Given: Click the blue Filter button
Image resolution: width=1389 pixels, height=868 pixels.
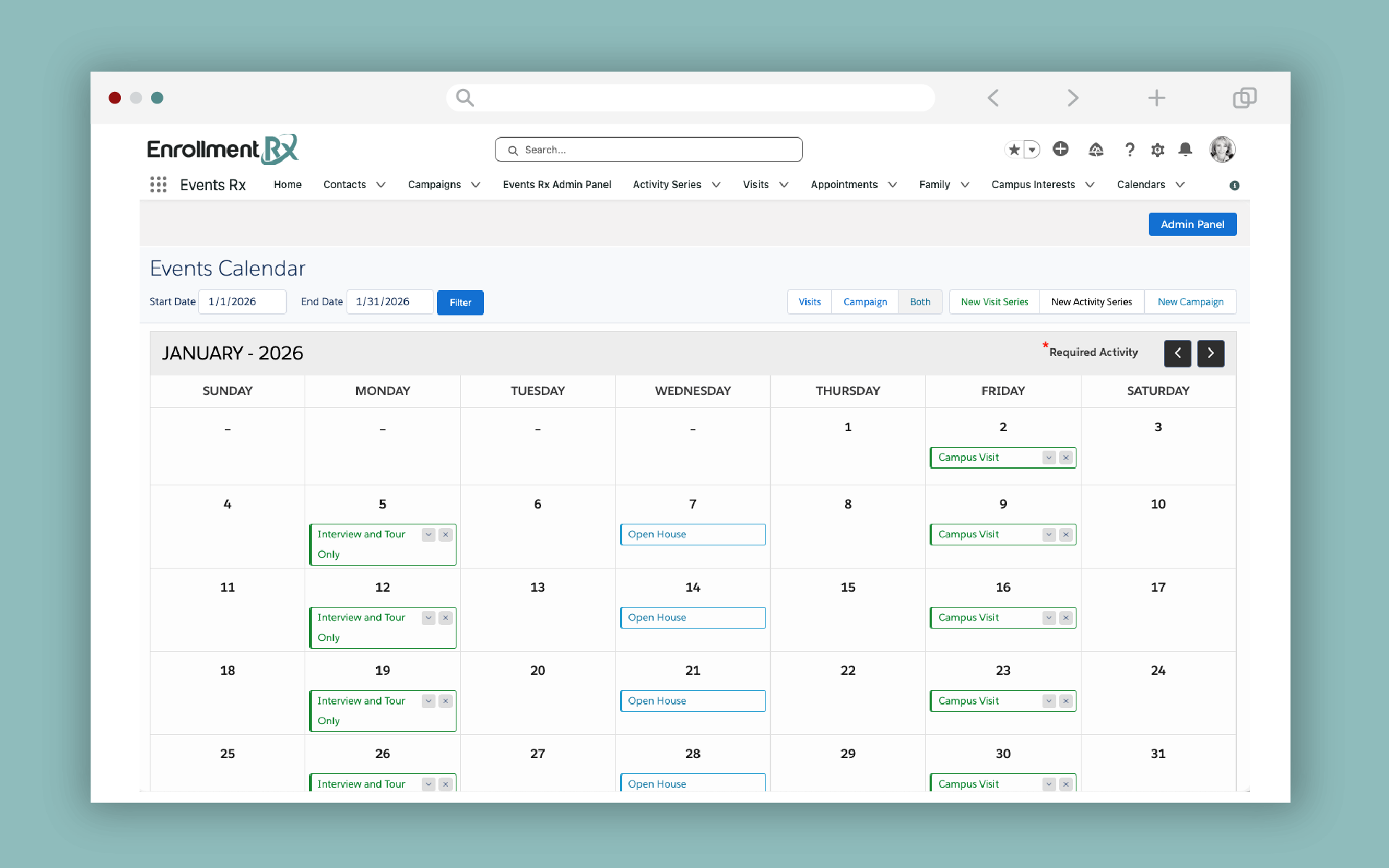Looking at the screenshot, I should tap(460, 302).
